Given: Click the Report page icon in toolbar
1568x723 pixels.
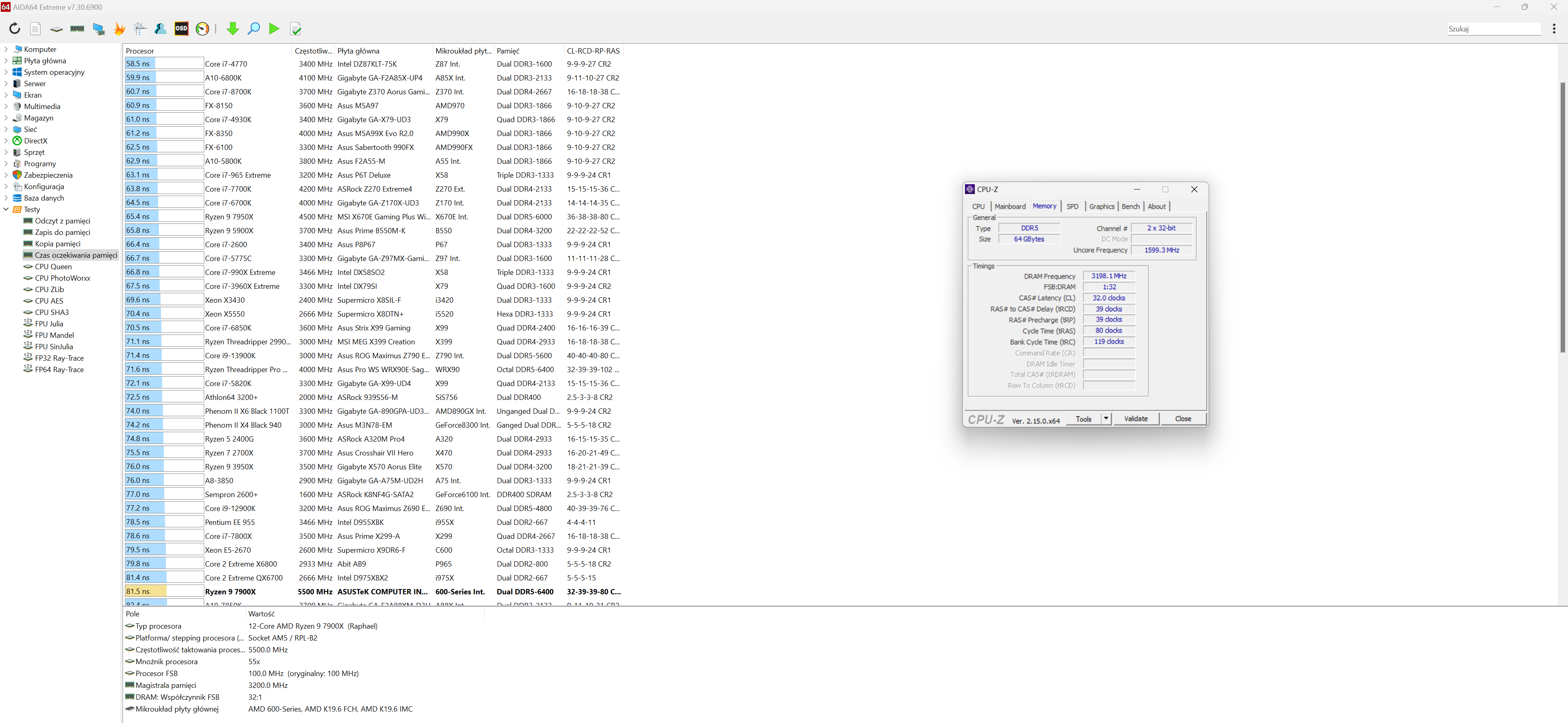Looking at the screenshot, I should coord(35,29).
